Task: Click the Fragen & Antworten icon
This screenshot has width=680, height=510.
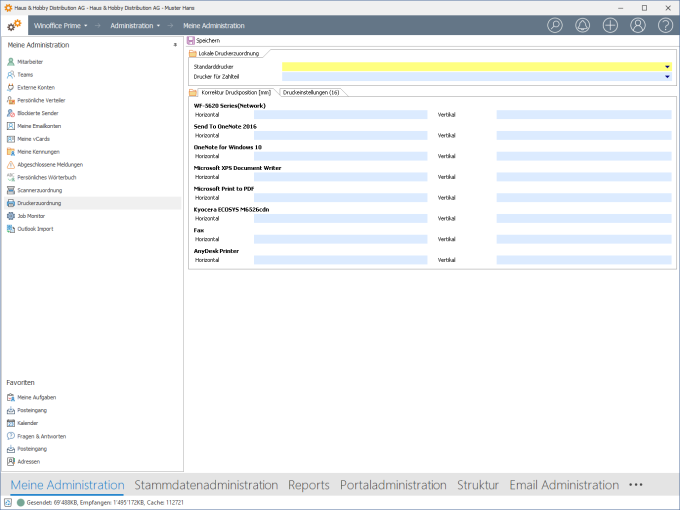Action: pos(11,436)
